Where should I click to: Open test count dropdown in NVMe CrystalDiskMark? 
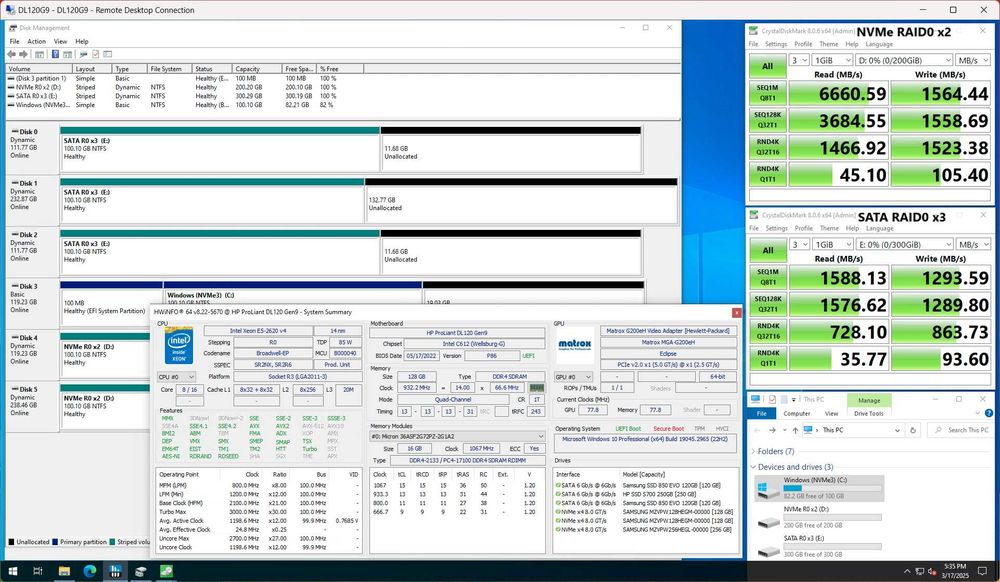click(799, 60)
